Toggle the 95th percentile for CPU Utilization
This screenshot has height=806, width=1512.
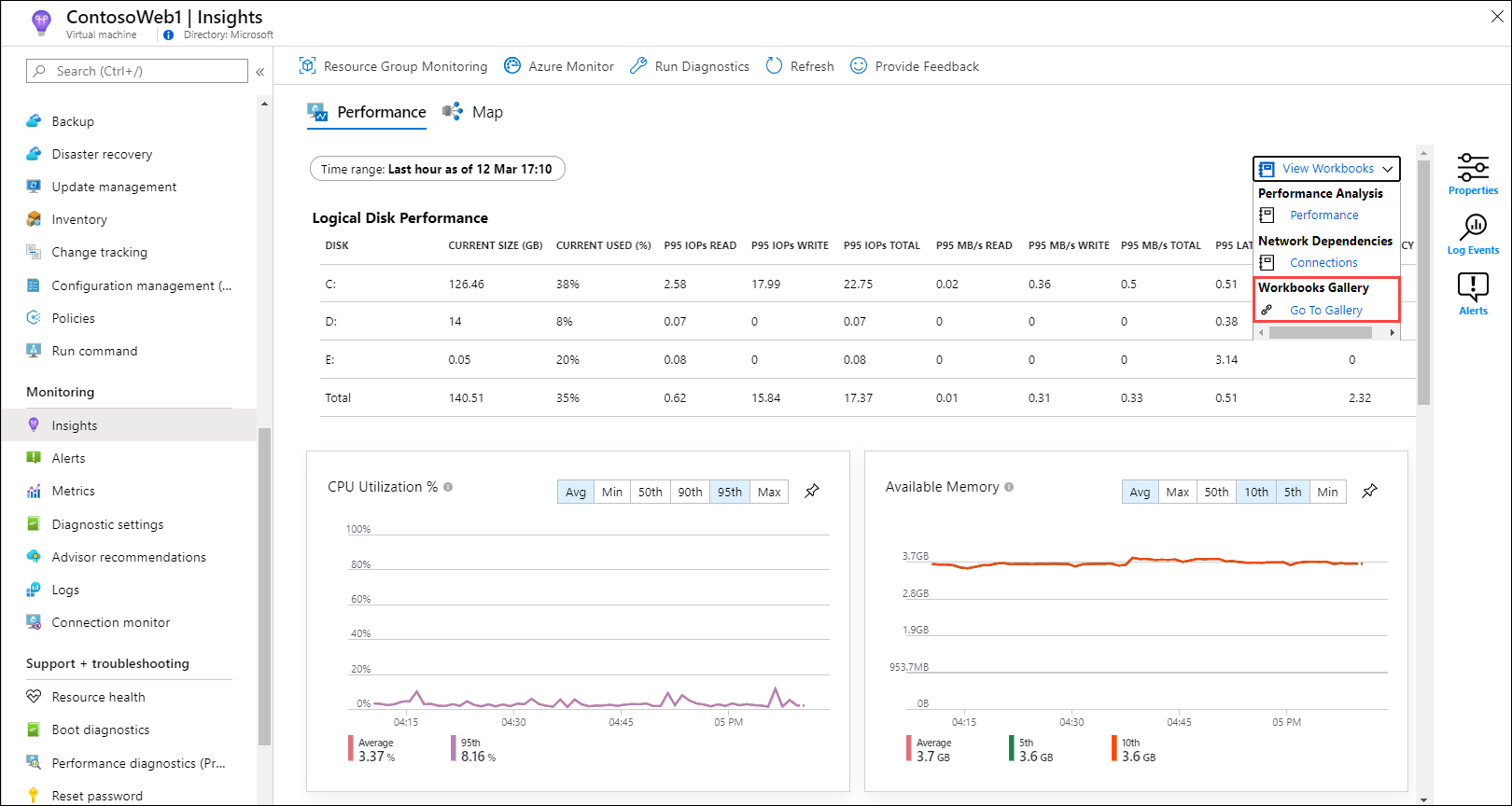pos(729,492)
